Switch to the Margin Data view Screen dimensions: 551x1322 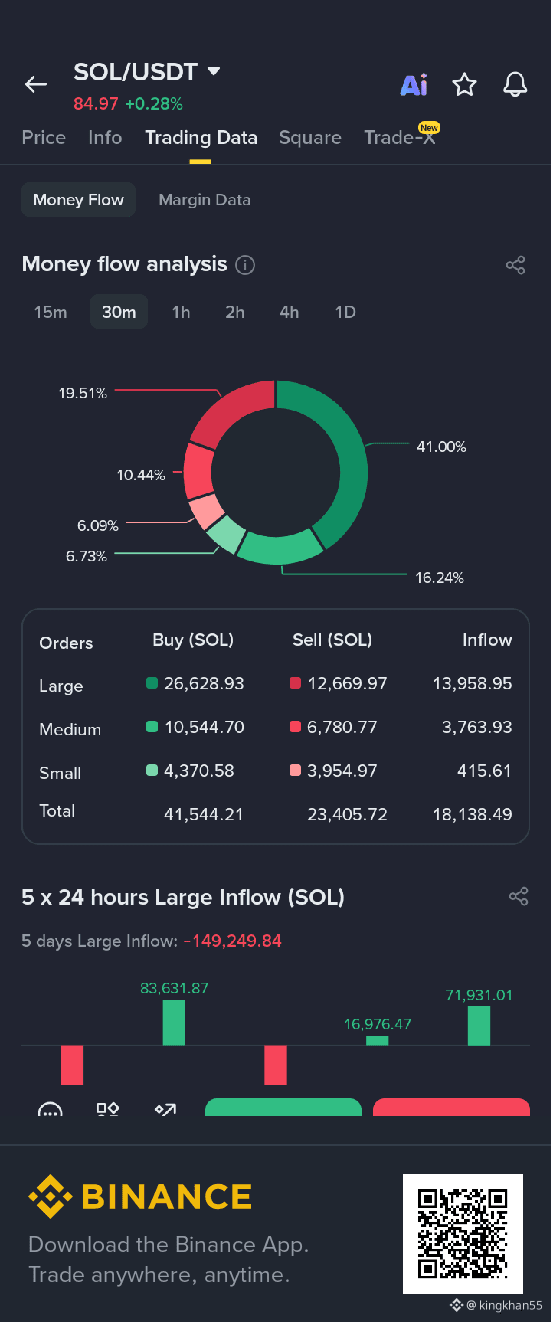tap(204, 200)
